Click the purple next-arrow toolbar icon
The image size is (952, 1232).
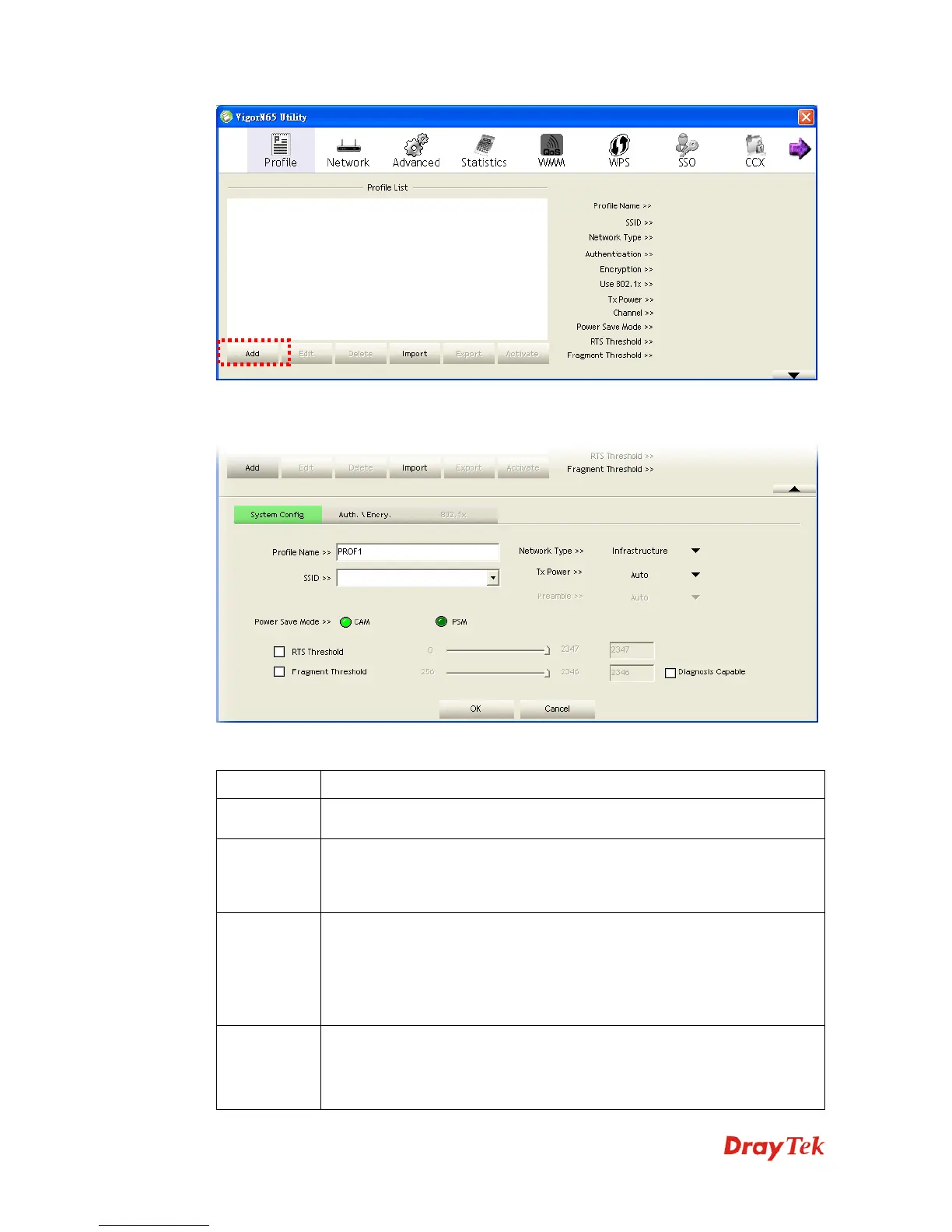click(800, 149)
